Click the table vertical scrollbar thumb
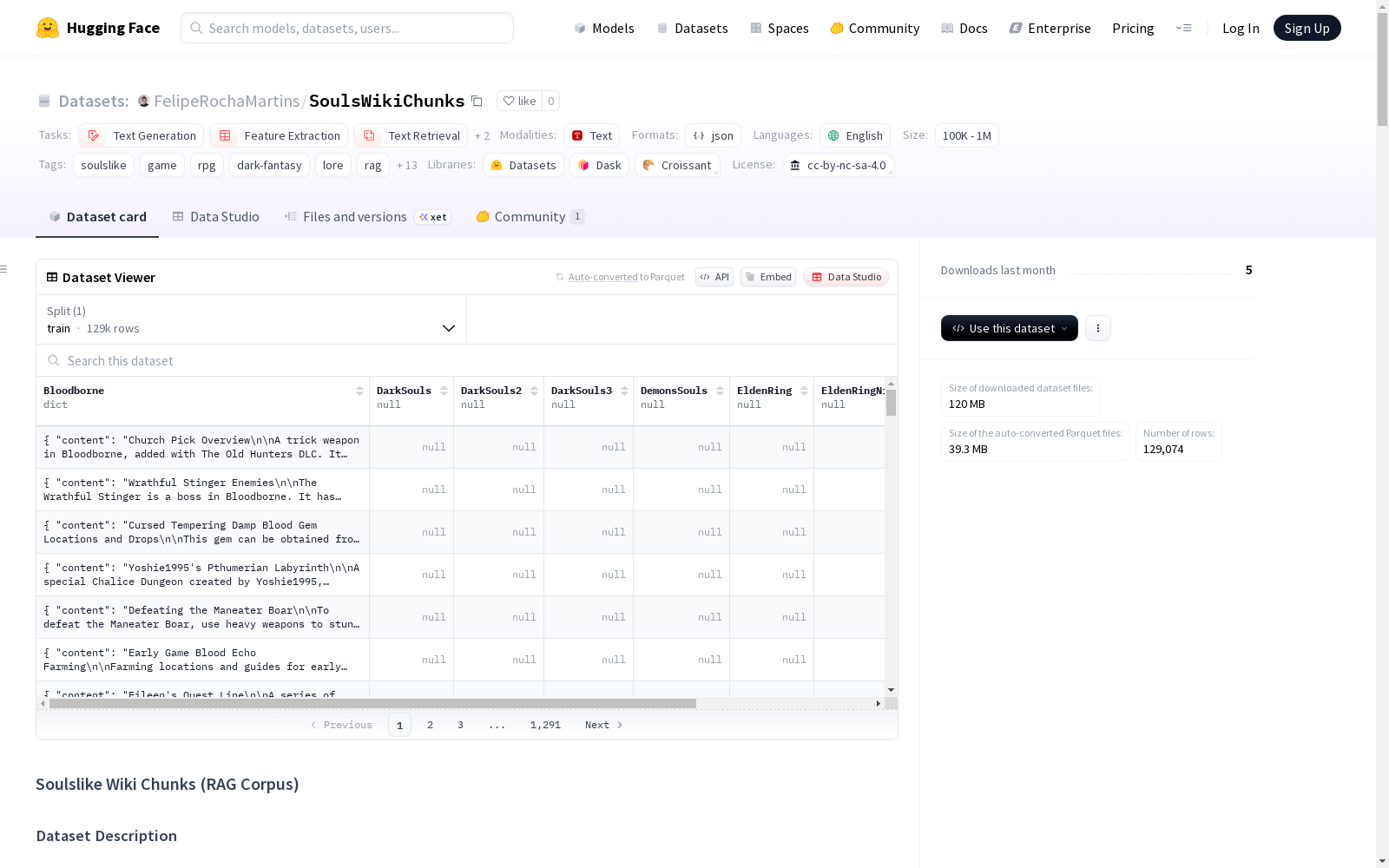Image resolution: width=1389 pixels, height=868 pixels. [891, 403]
